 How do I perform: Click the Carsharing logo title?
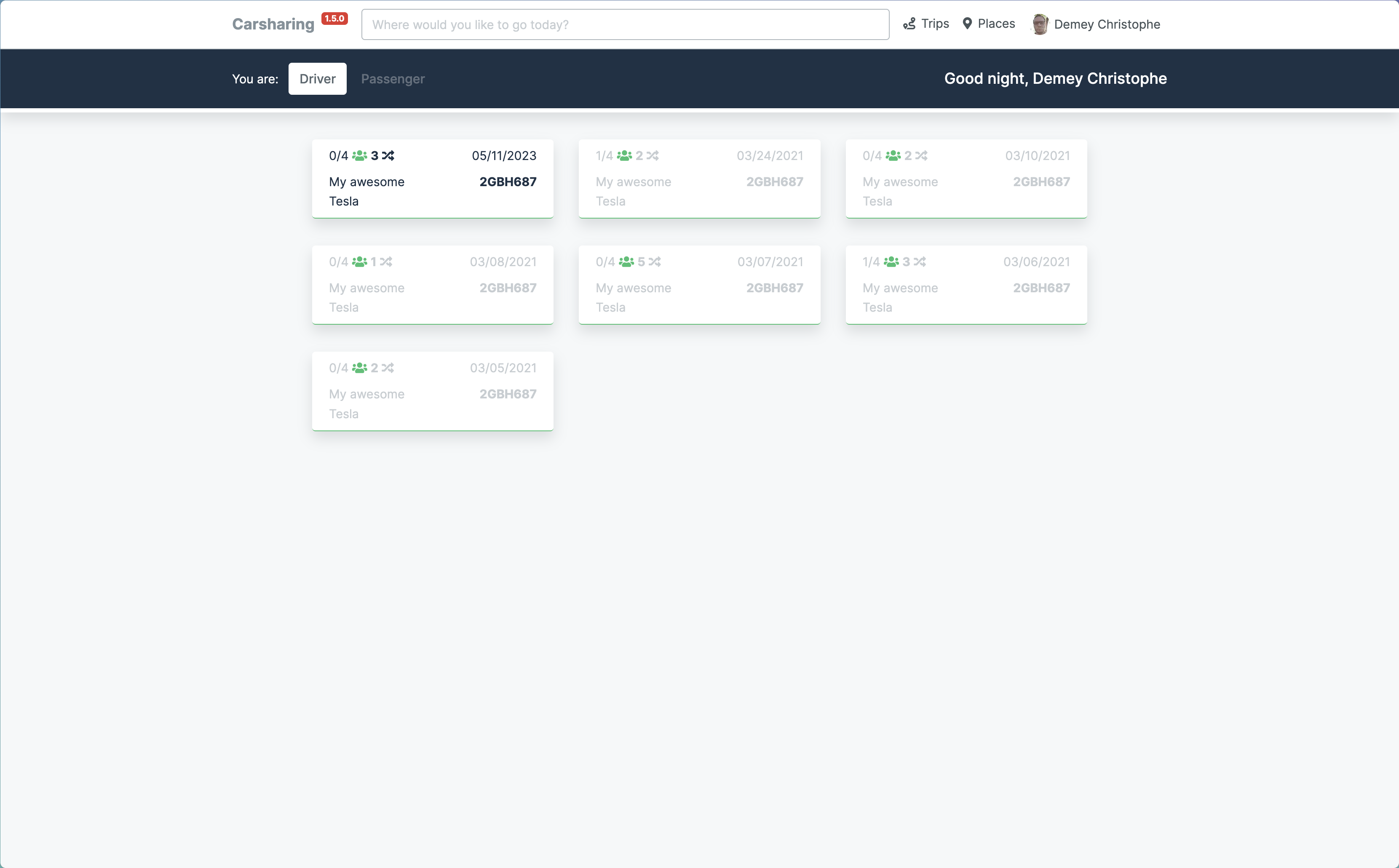273,24
